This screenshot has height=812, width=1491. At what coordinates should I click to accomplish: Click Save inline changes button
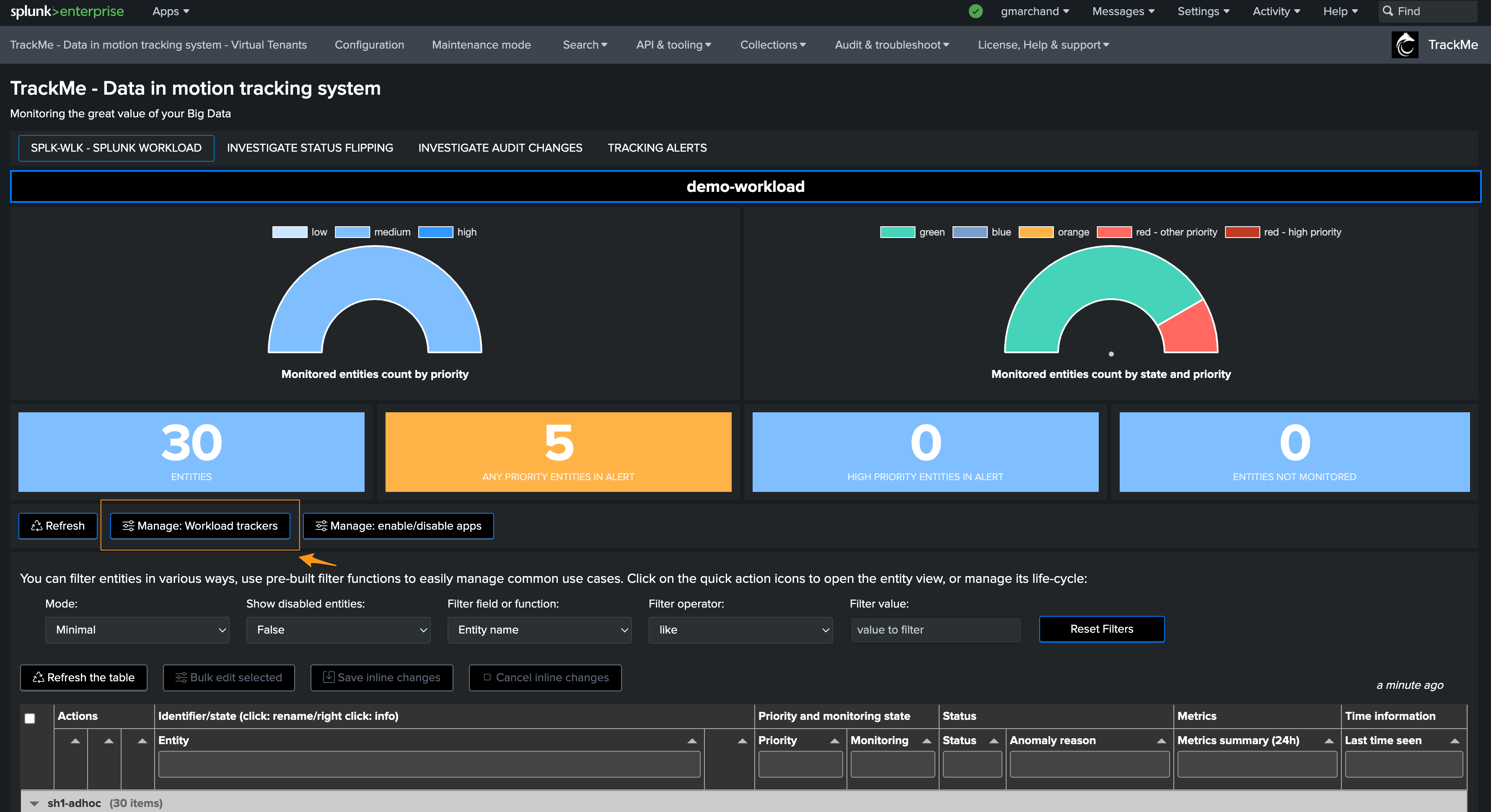pyautogui.click(x=381, y=677)
